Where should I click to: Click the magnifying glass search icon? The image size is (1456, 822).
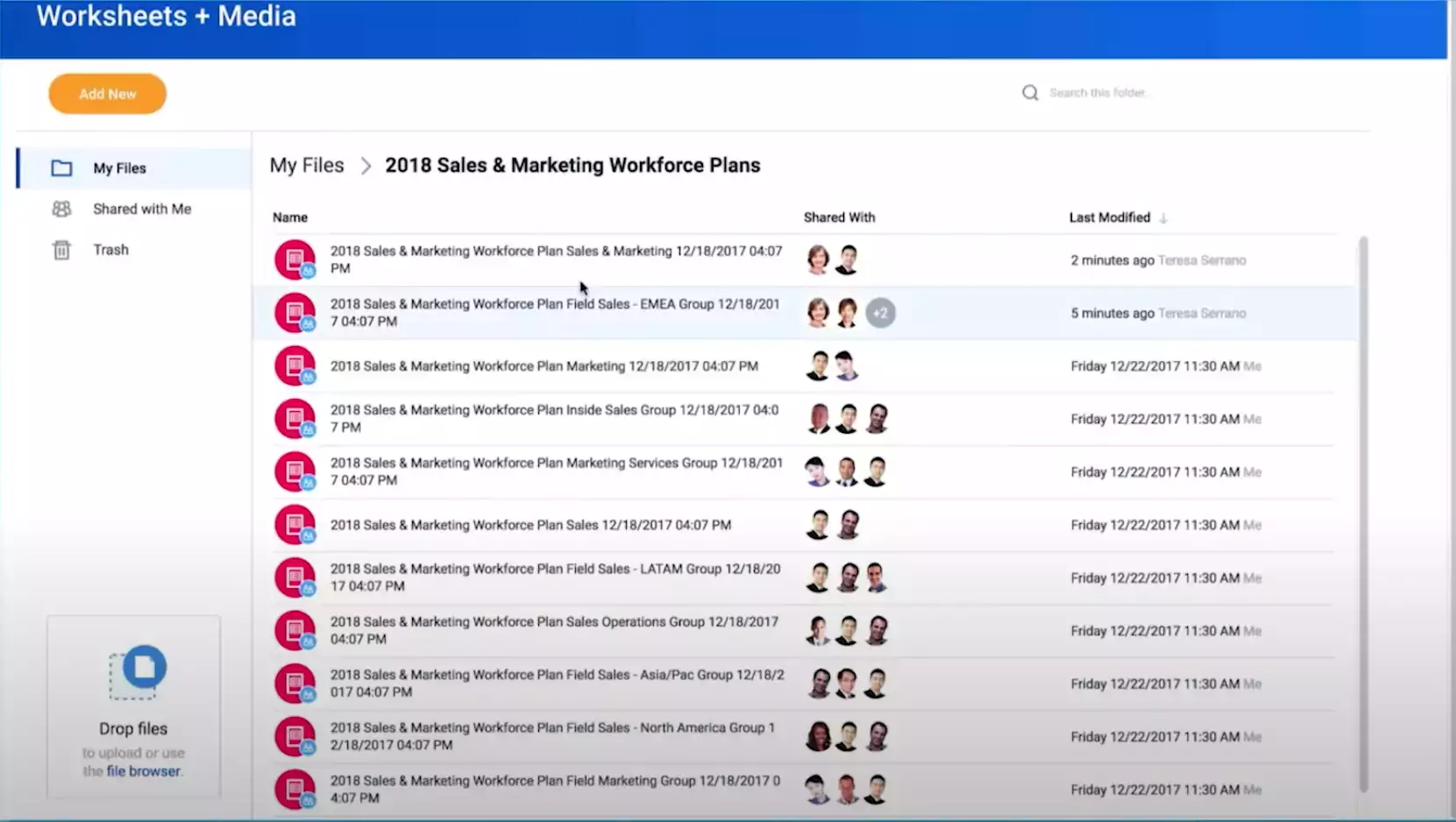click(1030, 92)
